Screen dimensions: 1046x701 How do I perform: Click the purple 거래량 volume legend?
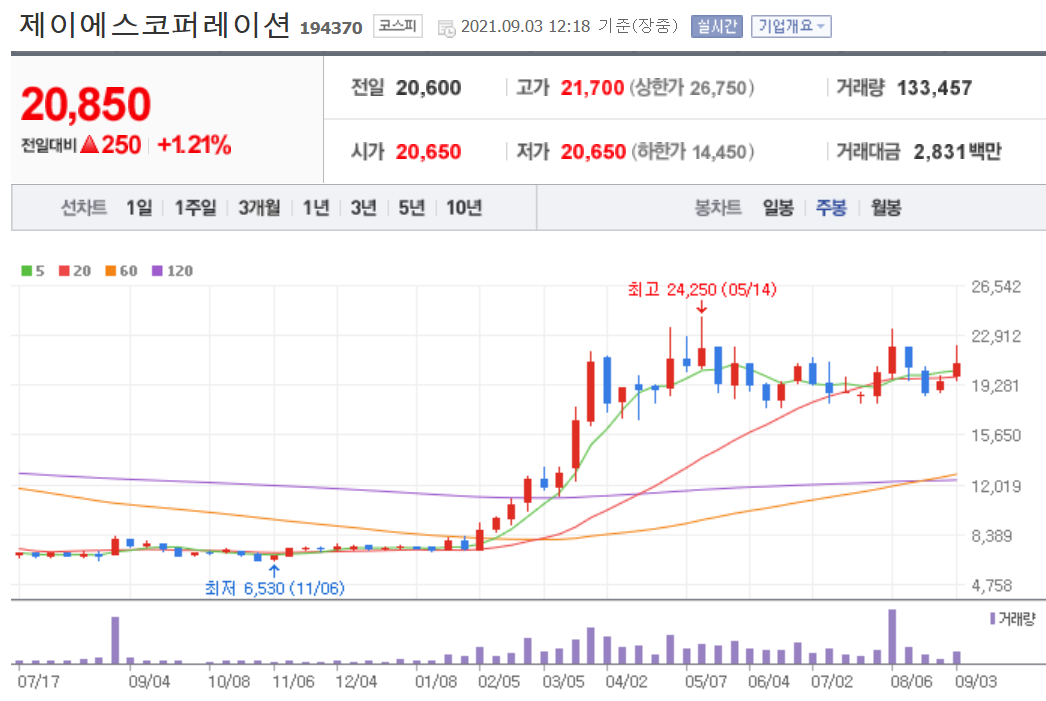[1013, 619]
